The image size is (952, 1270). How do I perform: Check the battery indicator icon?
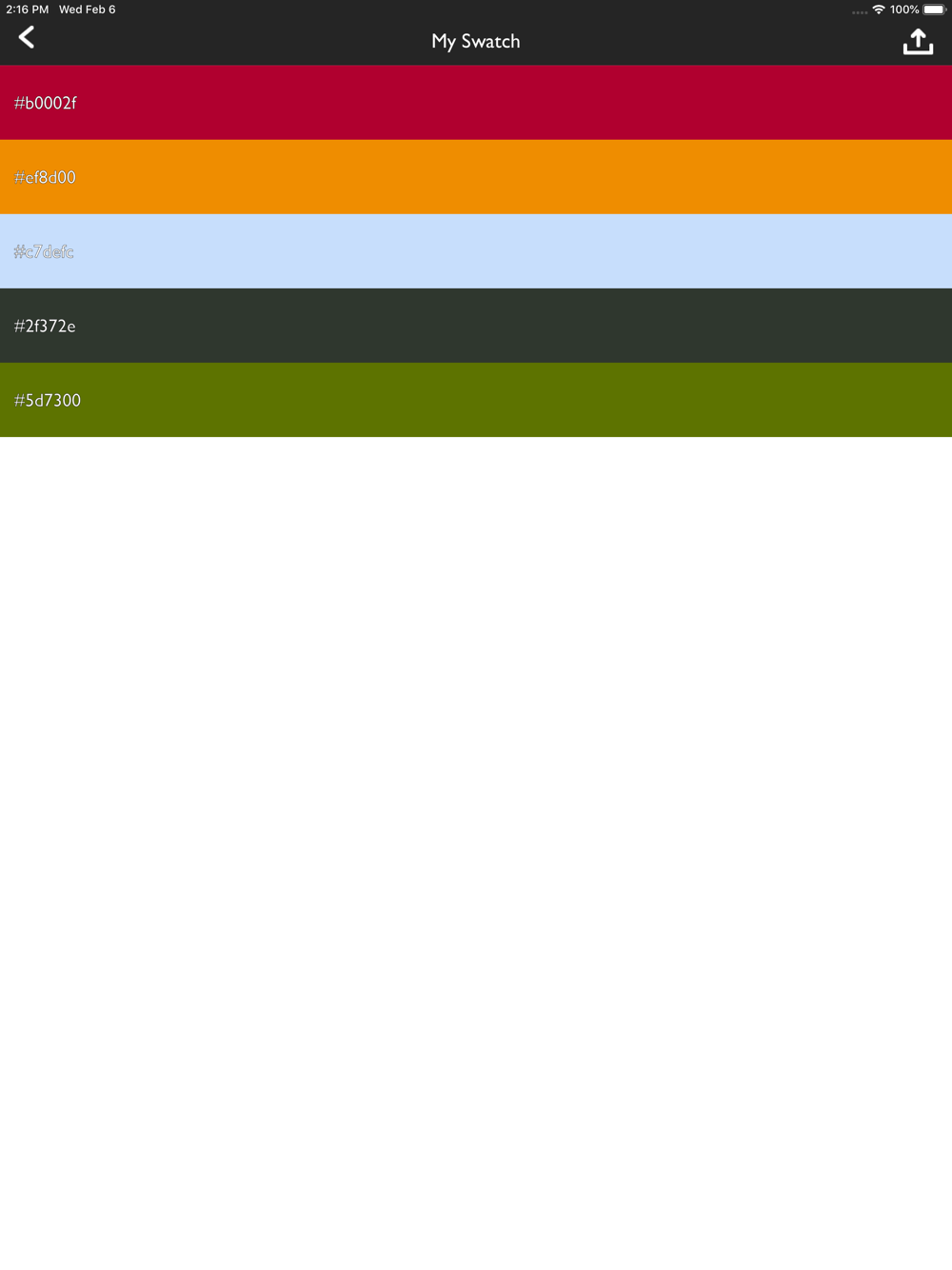(x=935, y=10)
